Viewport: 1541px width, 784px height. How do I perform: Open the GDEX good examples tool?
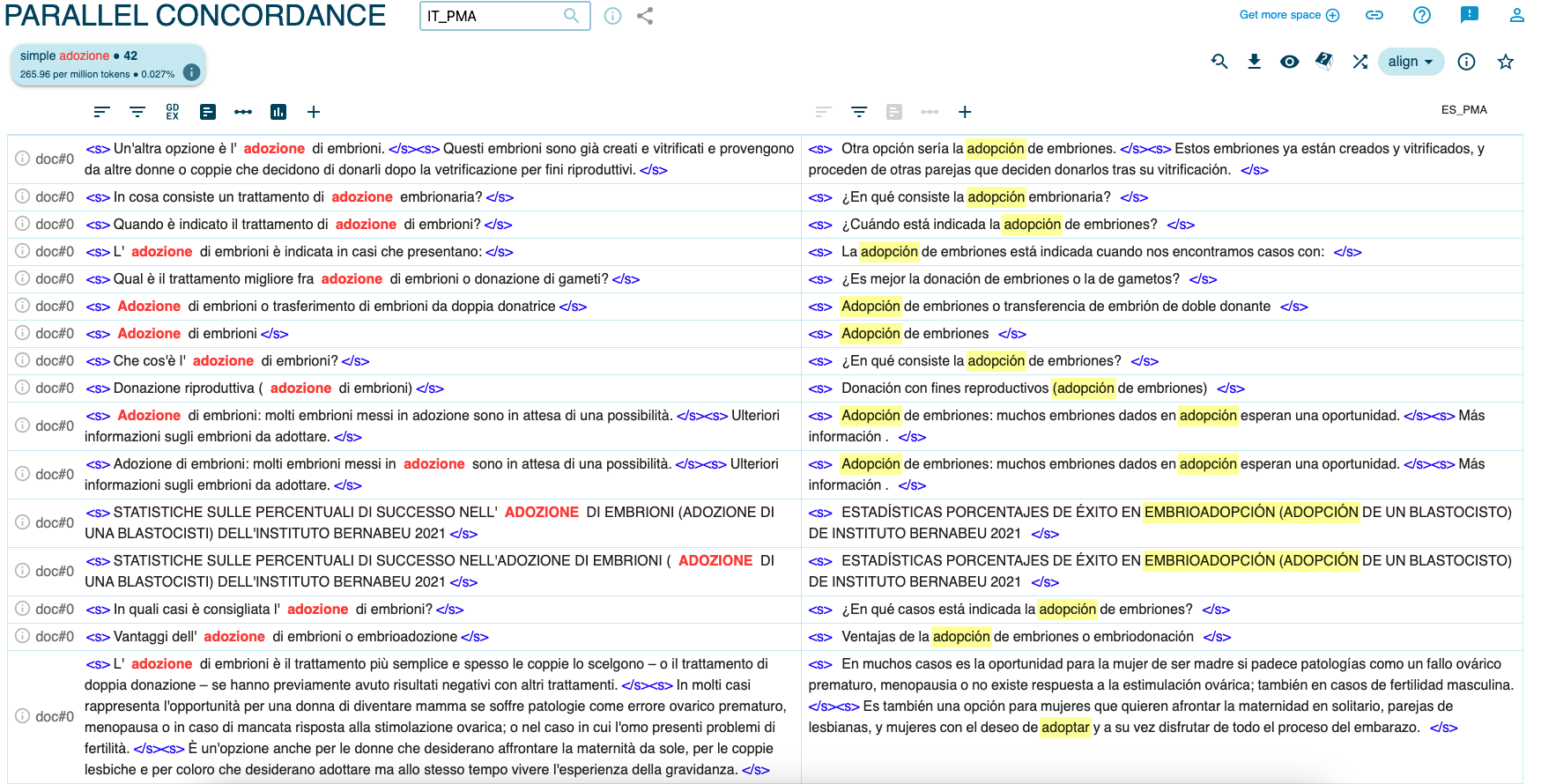tap(173, 112)
